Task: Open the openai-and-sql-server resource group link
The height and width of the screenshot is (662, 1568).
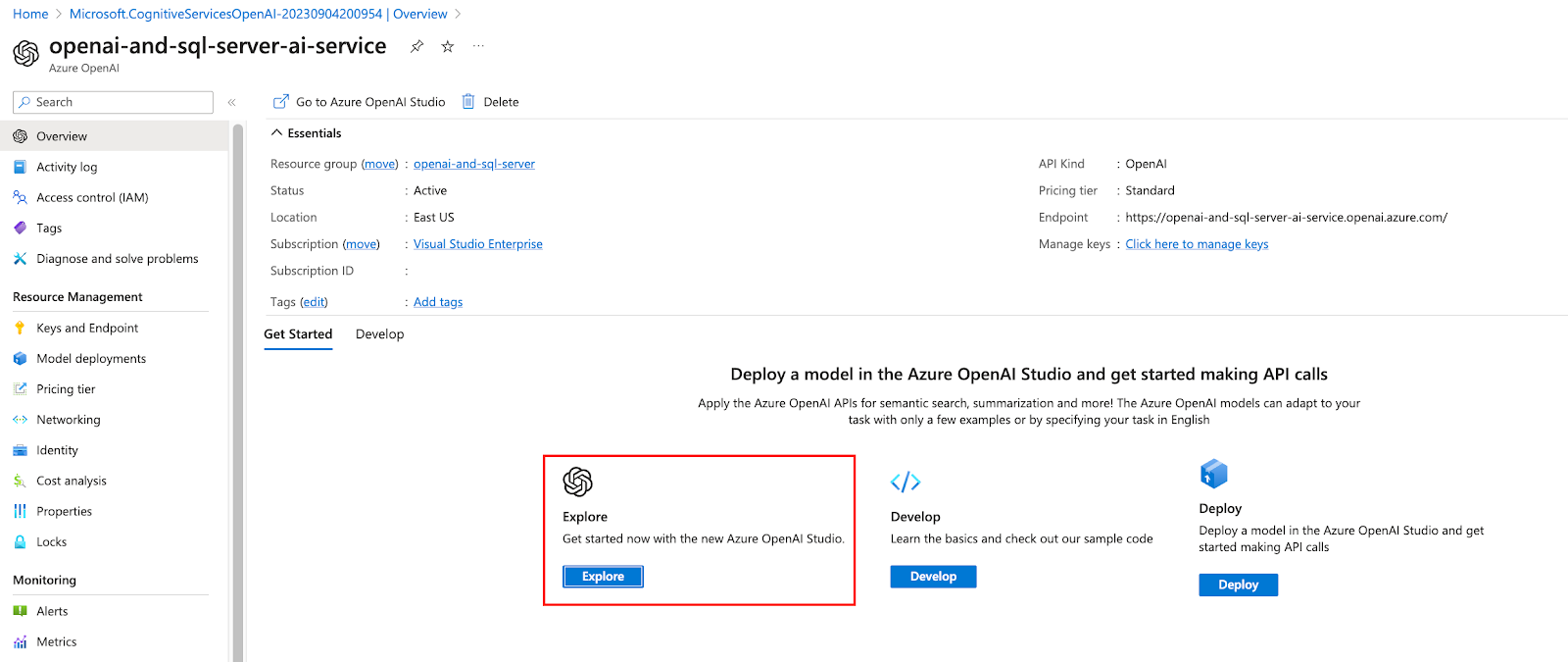Action: pos(474,164)
